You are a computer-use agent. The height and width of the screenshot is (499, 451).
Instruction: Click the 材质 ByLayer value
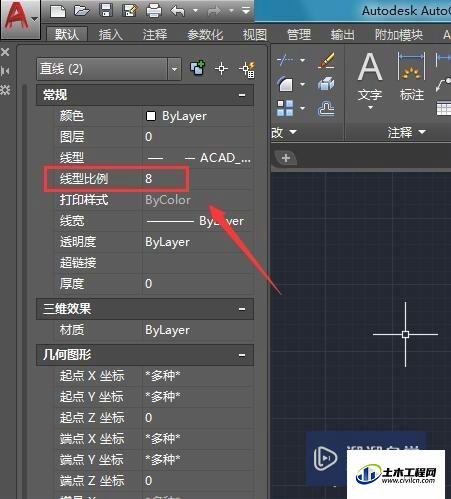(198, 330)
